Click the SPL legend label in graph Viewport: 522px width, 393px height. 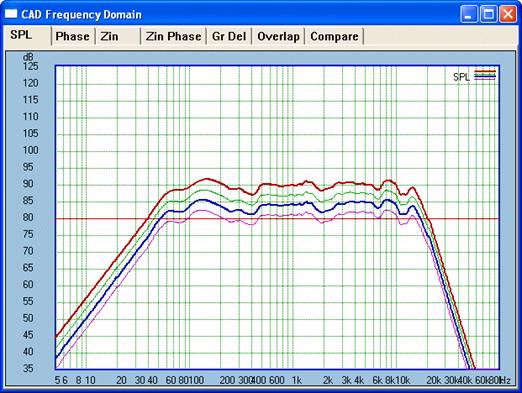click(461, 77)
